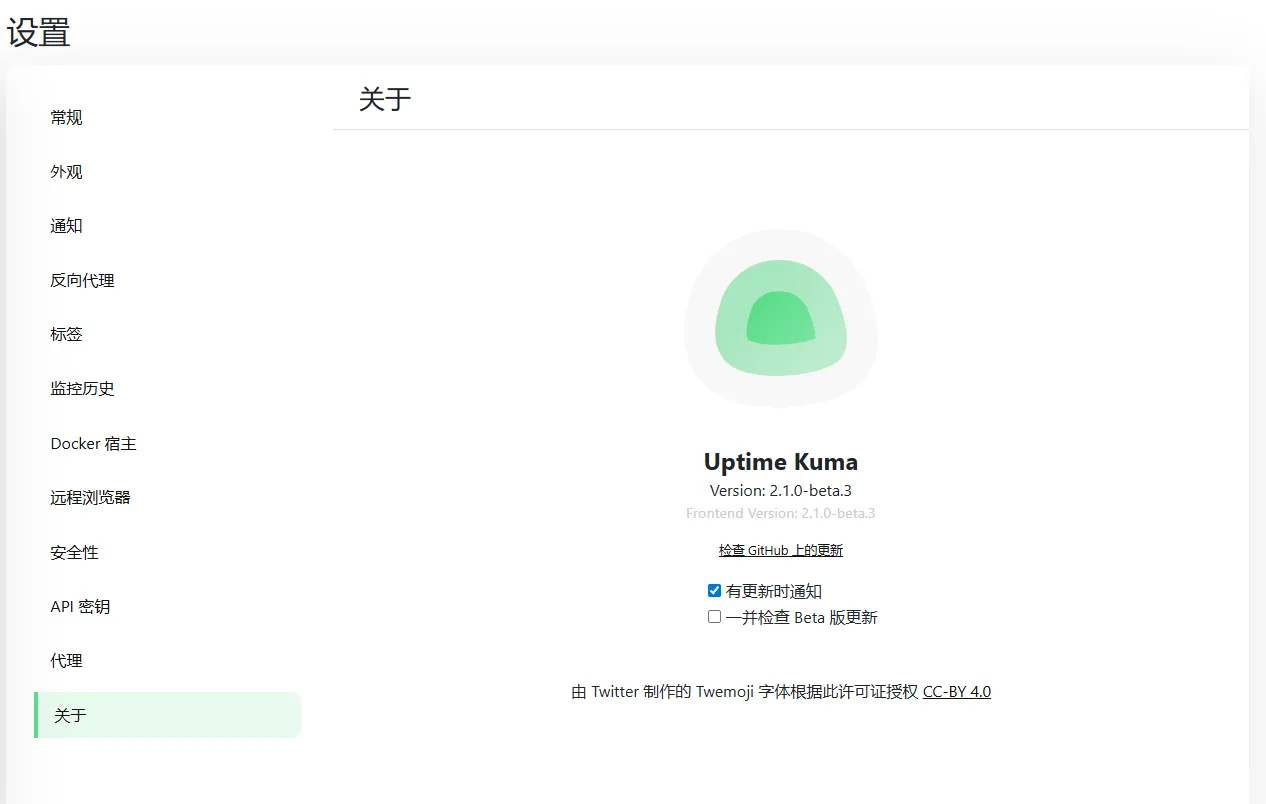Select 代理 in settings sidebar

[67, 661]
